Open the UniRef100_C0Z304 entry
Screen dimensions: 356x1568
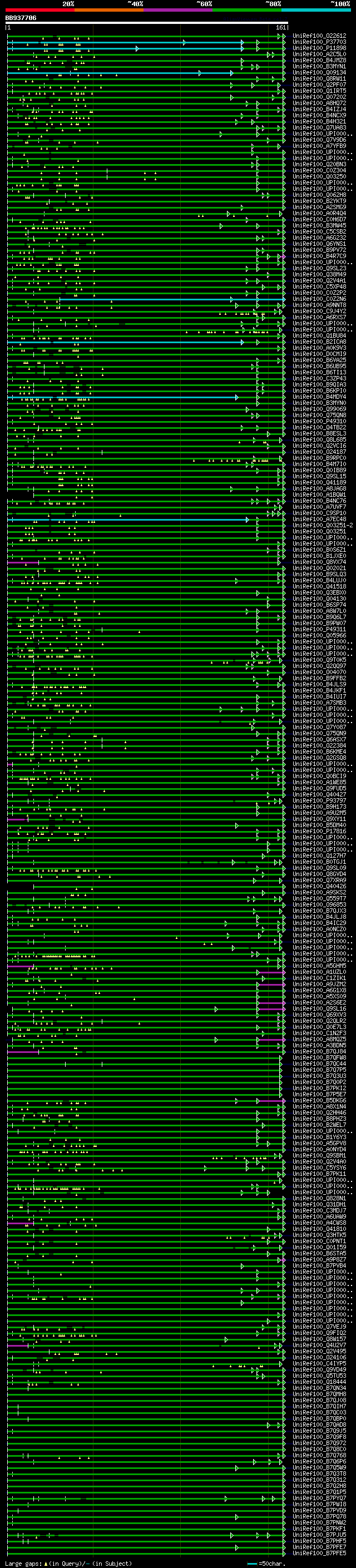319,170
